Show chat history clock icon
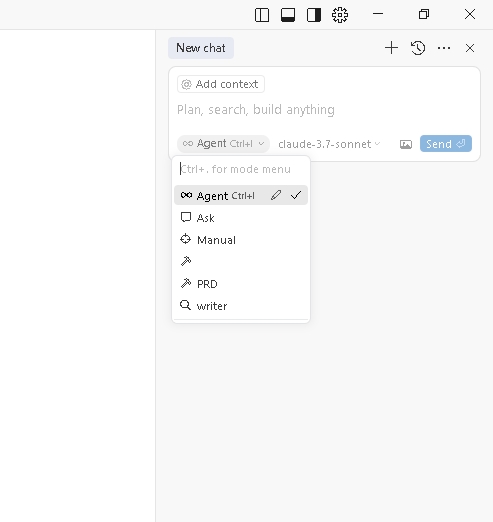493x522 pixels. click(x=418, y=48)
